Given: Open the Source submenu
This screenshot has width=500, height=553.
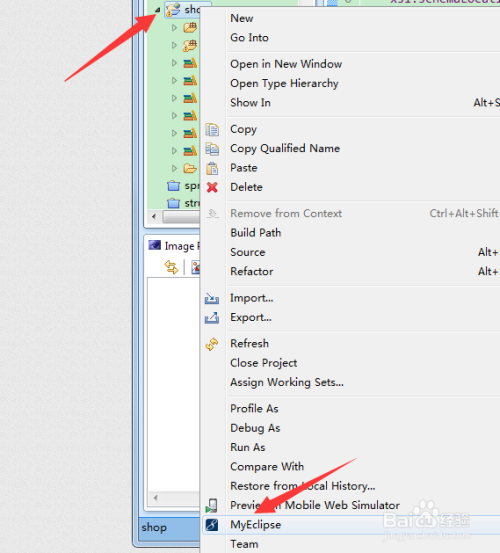Looking at the screenshot, I should click(x=248, y=252).
